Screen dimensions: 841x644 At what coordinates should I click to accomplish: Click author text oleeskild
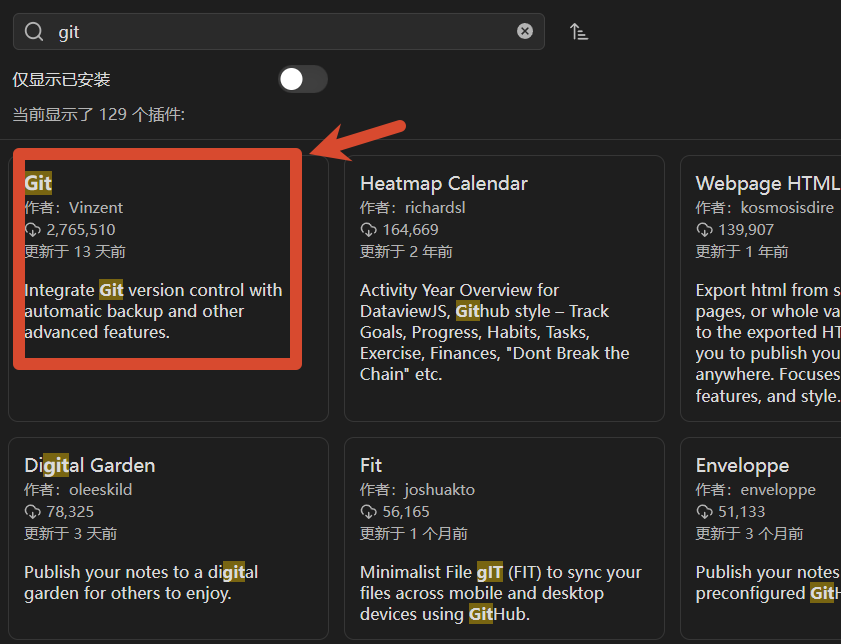point(100,490)
